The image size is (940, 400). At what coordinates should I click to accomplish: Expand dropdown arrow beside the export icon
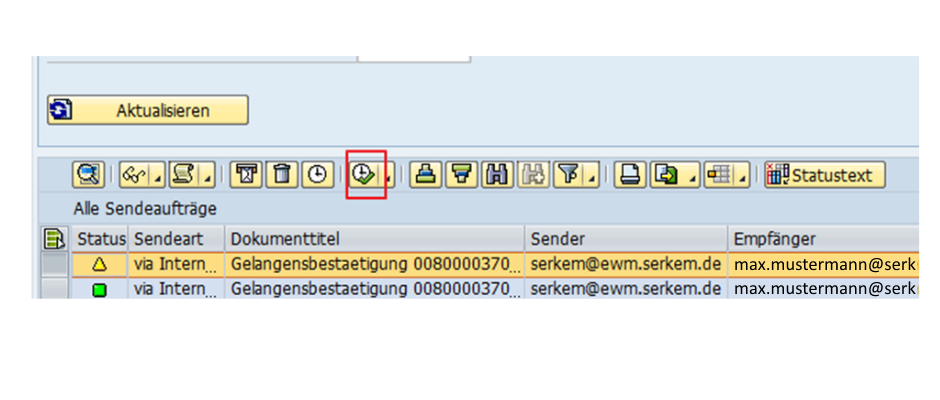pyautogui.click(x=694, y=179)
